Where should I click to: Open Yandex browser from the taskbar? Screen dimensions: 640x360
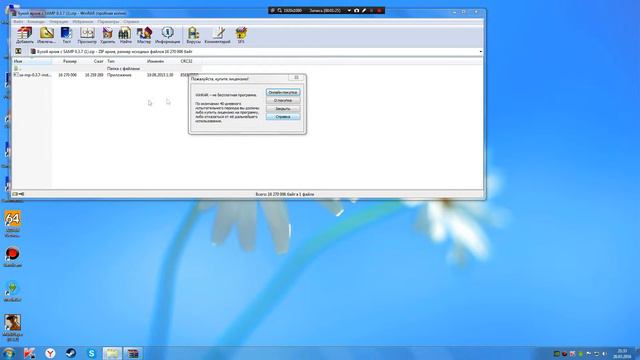tap(50, 353)
